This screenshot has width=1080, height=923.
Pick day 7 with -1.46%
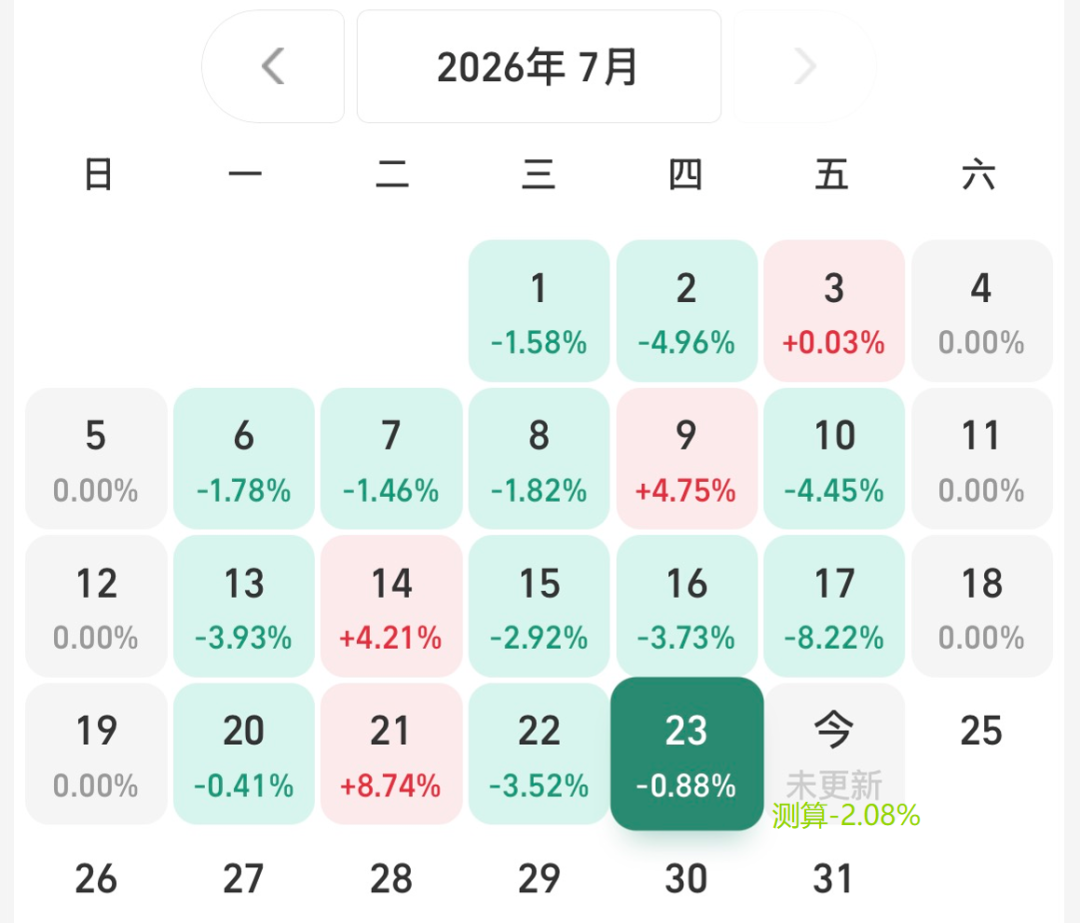[391, 459]
